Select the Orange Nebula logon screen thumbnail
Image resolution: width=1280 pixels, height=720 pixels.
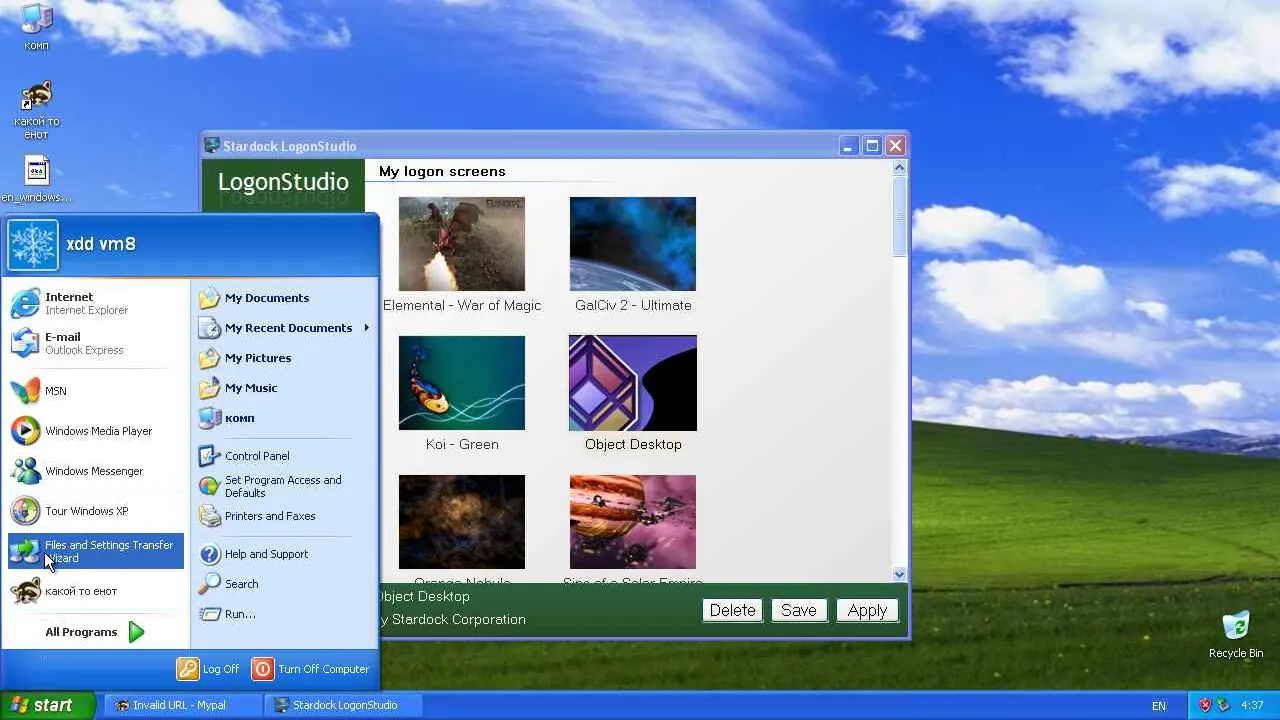coord(462,522)
